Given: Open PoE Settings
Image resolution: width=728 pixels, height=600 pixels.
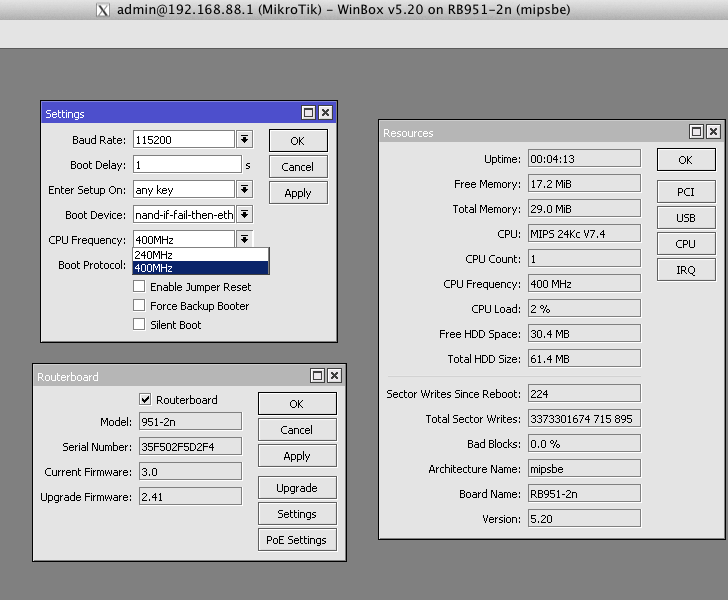Looking at the screenshot, I should tap(297, 540).
